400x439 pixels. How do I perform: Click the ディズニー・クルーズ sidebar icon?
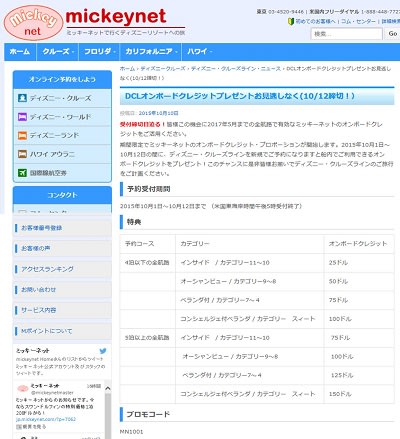pyautogui.click(x=22, y=98)
